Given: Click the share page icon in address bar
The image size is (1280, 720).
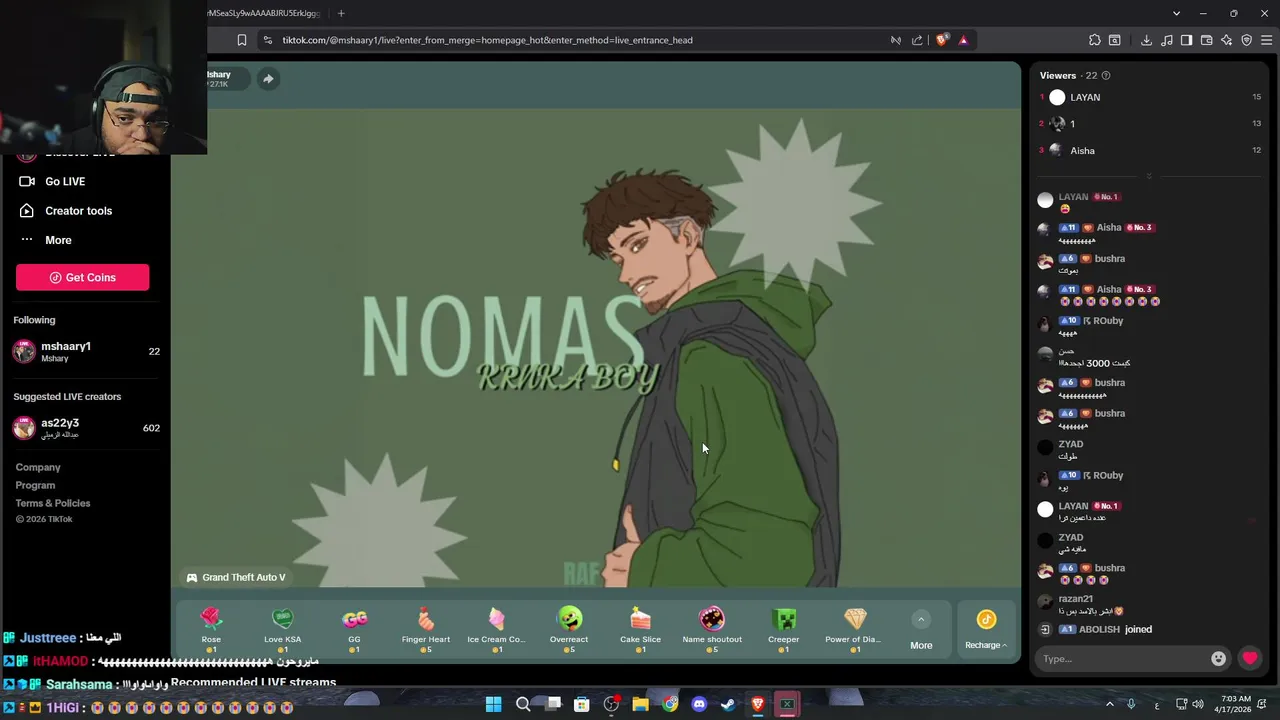Looking at the screenshot, I should (x=917, y=40).
